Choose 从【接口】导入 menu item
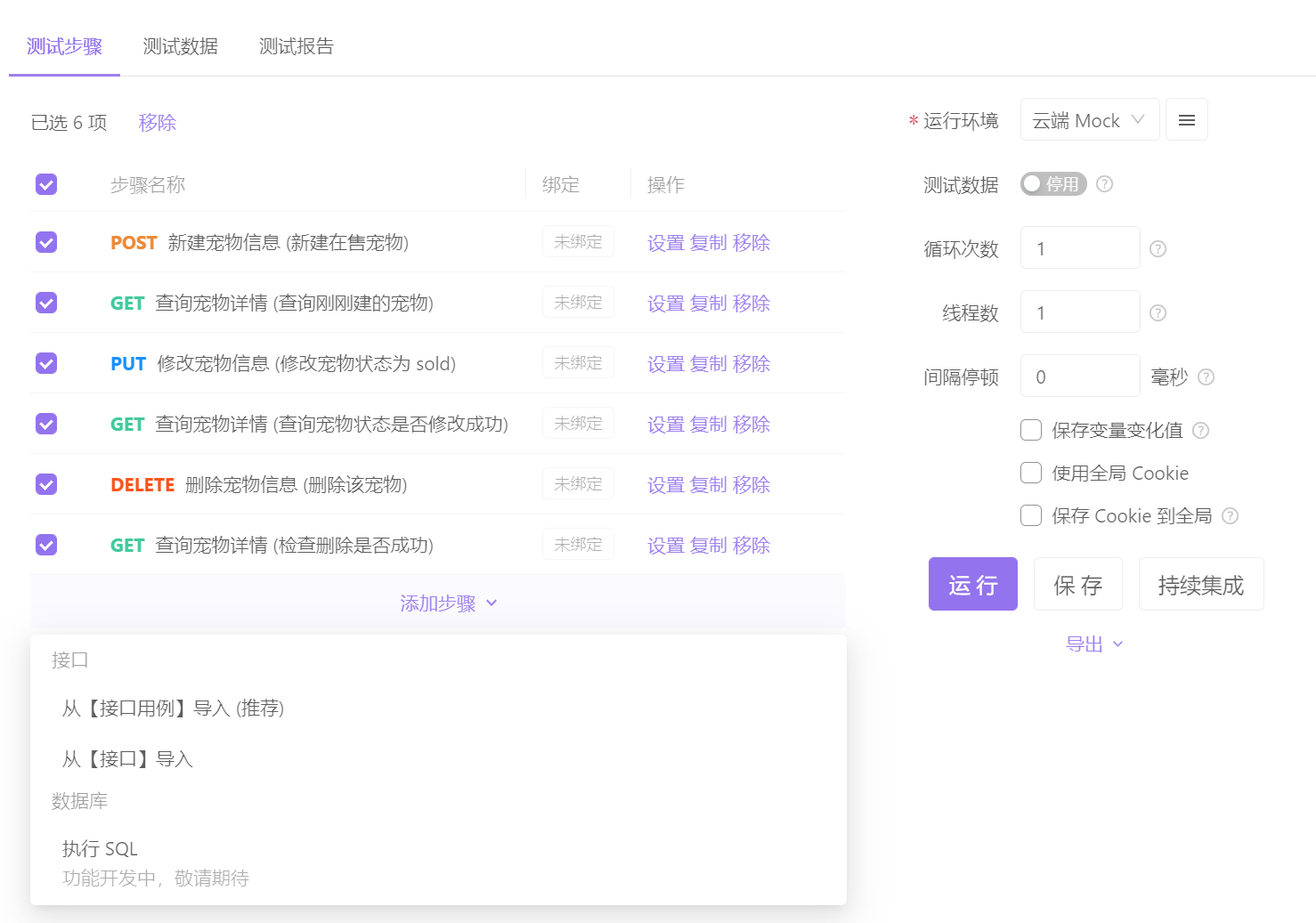 coord(438,759)
